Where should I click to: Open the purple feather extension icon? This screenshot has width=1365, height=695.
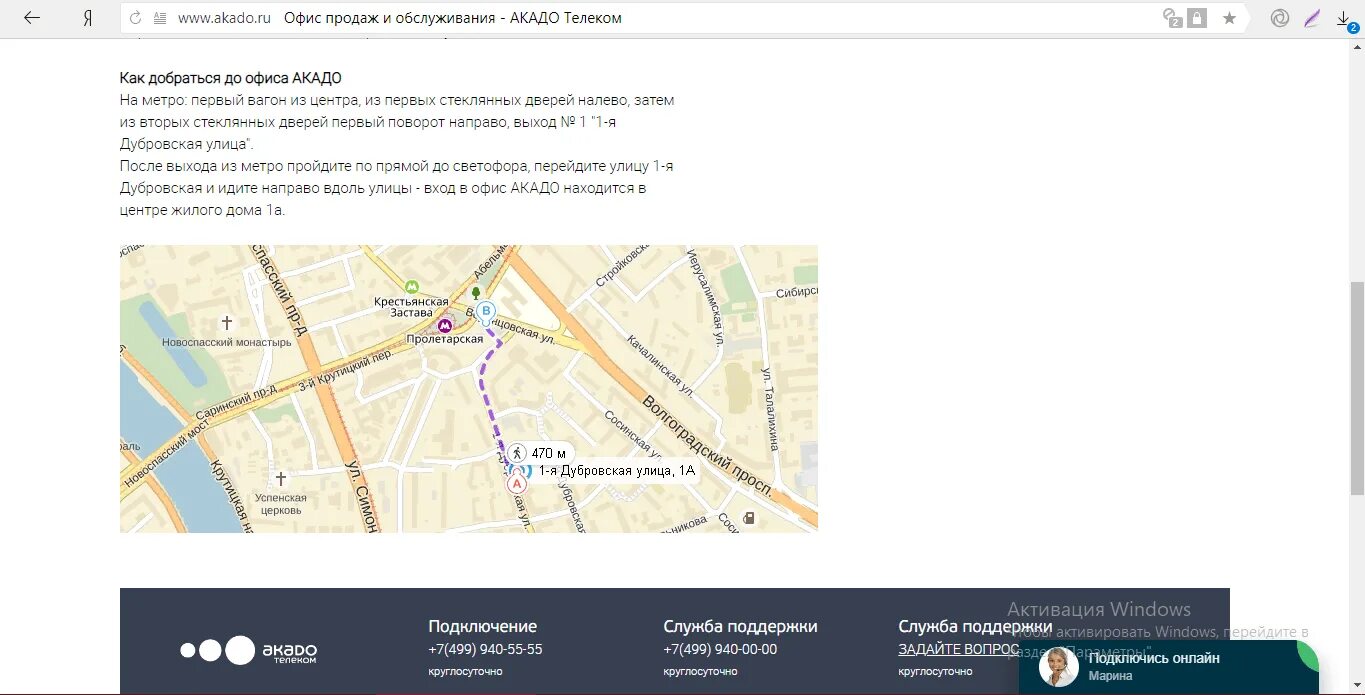(1312, 18)
